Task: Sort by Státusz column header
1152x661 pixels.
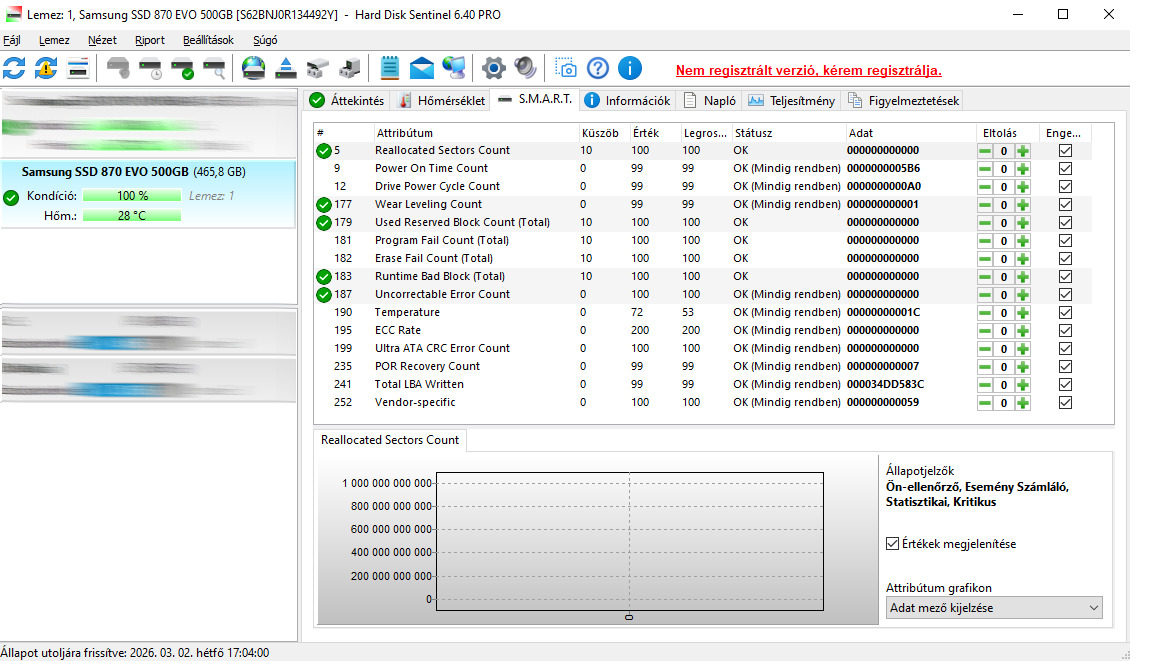Action: 789,133
